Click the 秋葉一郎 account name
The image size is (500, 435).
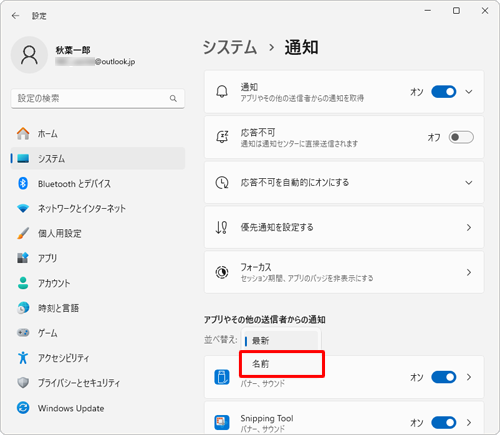click(73, 50)
